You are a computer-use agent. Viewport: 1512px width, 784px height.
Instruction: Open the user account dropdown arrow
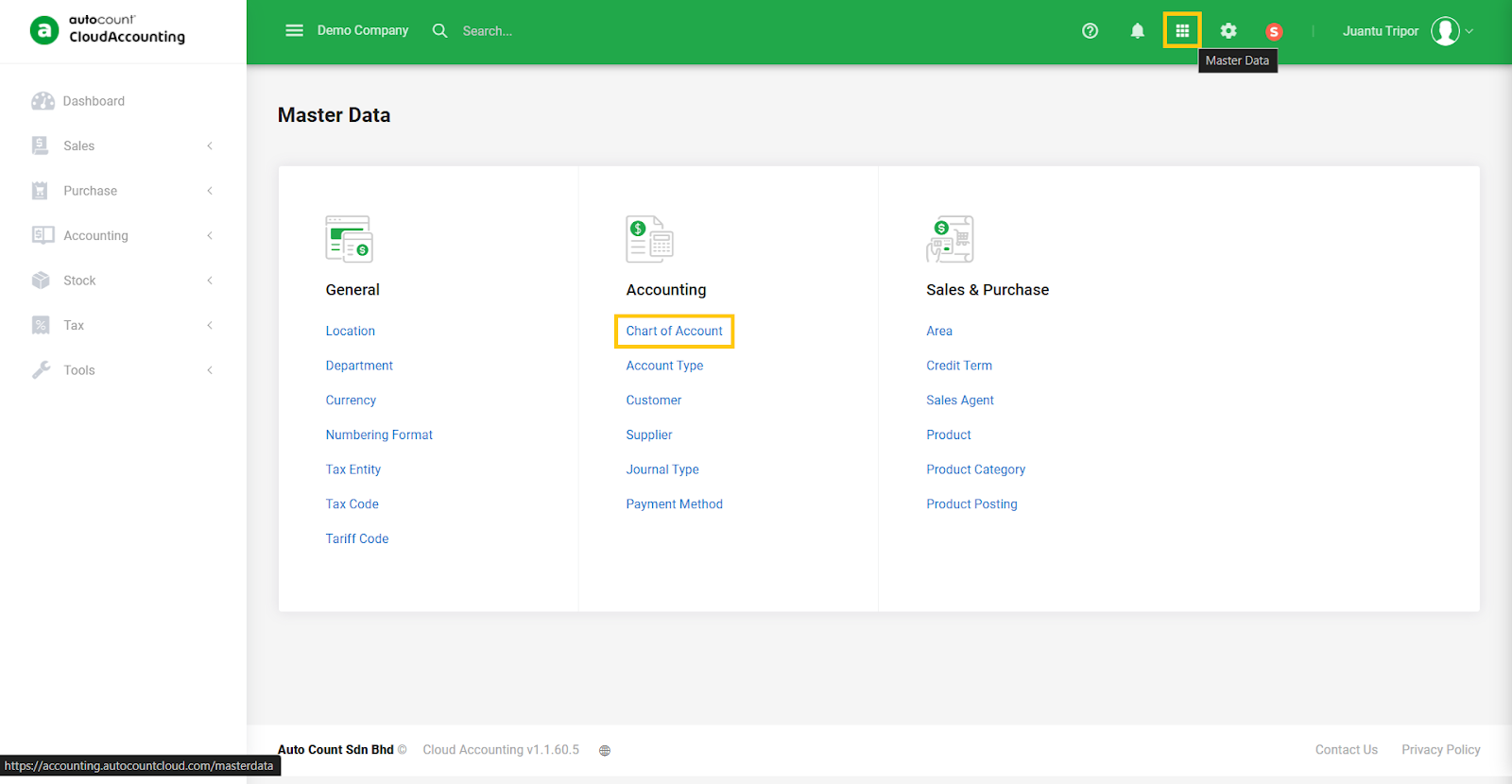1469,31
